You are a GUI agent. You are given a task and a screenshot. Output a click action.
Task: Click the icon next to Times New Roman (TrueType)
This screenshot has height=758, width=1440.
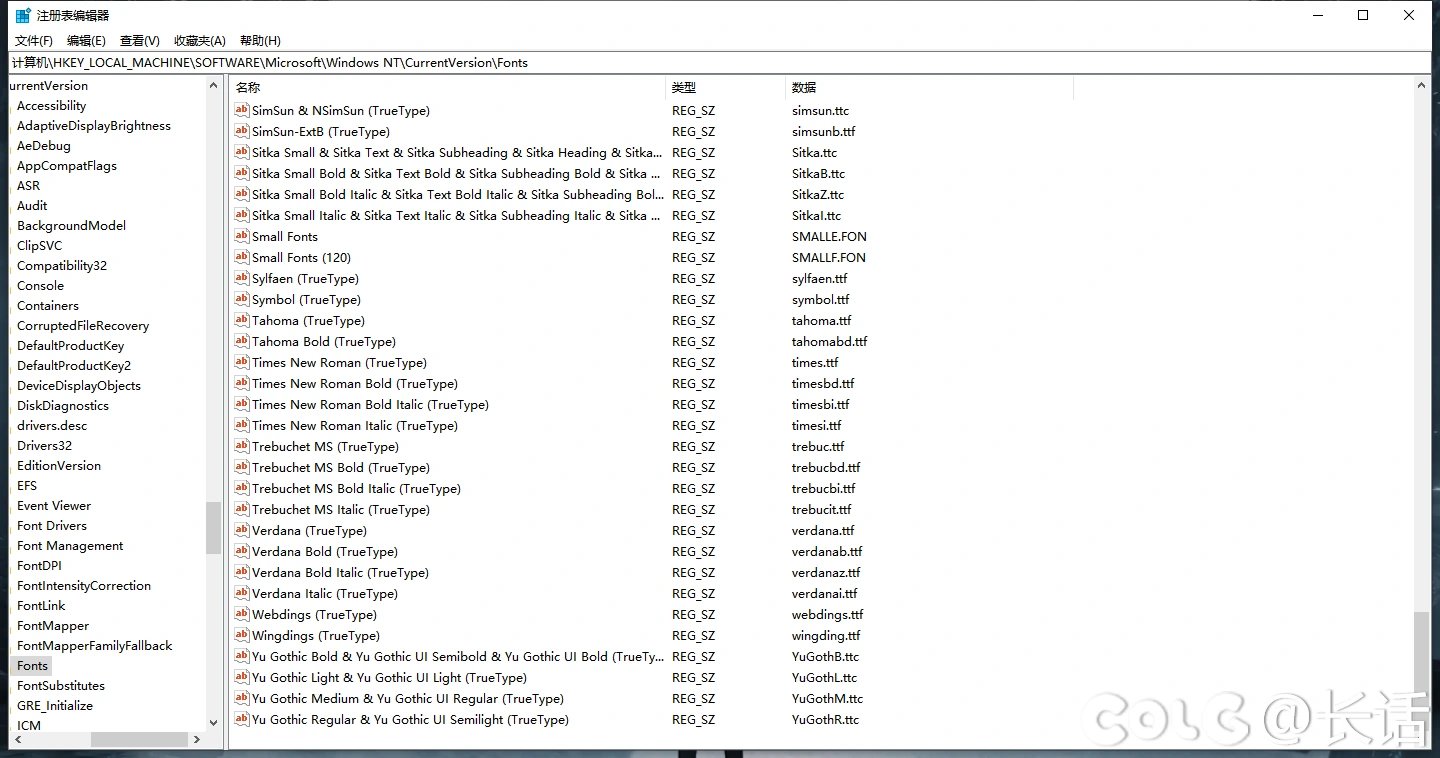click(241, 362)
